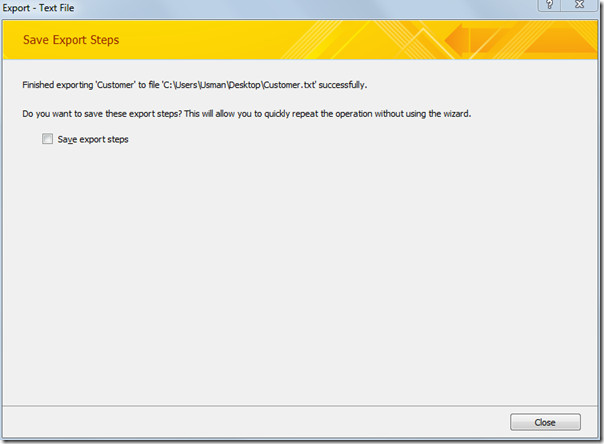
Task: Click the 'Finished exporting' text at message start
Action: click(x=57, y=85)
